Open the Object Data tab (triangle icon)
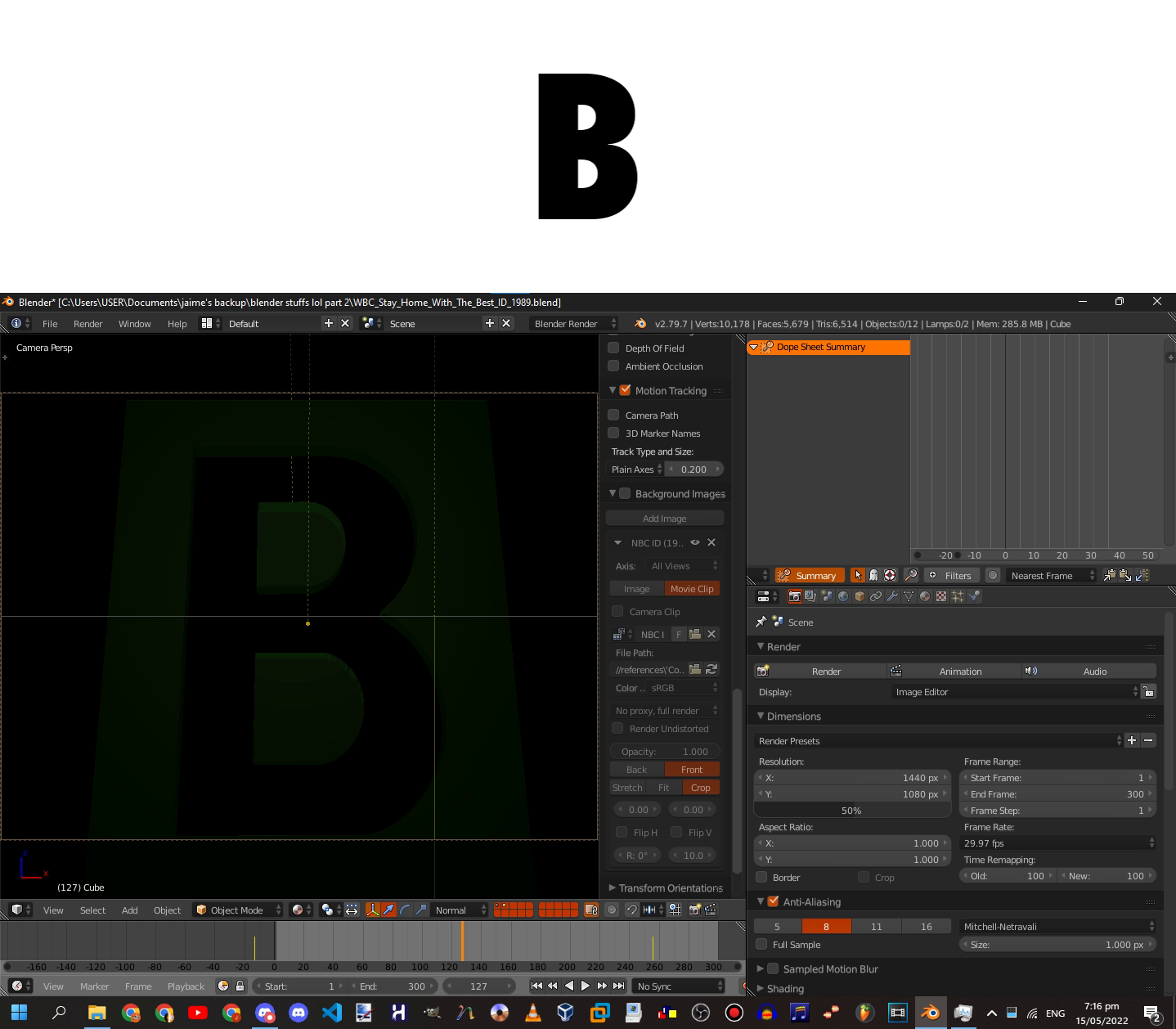This screenshot has height=1029, width=1176. [x=909, y=596]
